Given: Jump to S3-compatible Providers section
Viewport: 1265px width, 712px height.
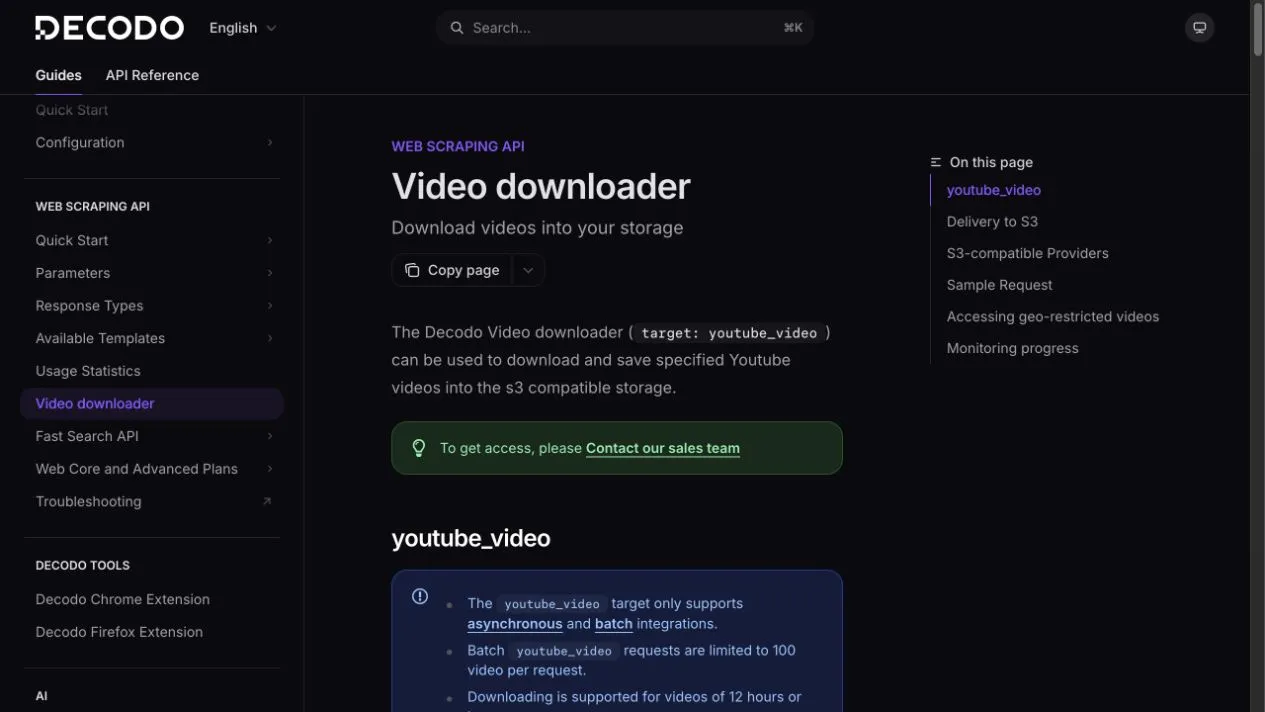Looking at the screenshot, I should (x=1028, y=253).
